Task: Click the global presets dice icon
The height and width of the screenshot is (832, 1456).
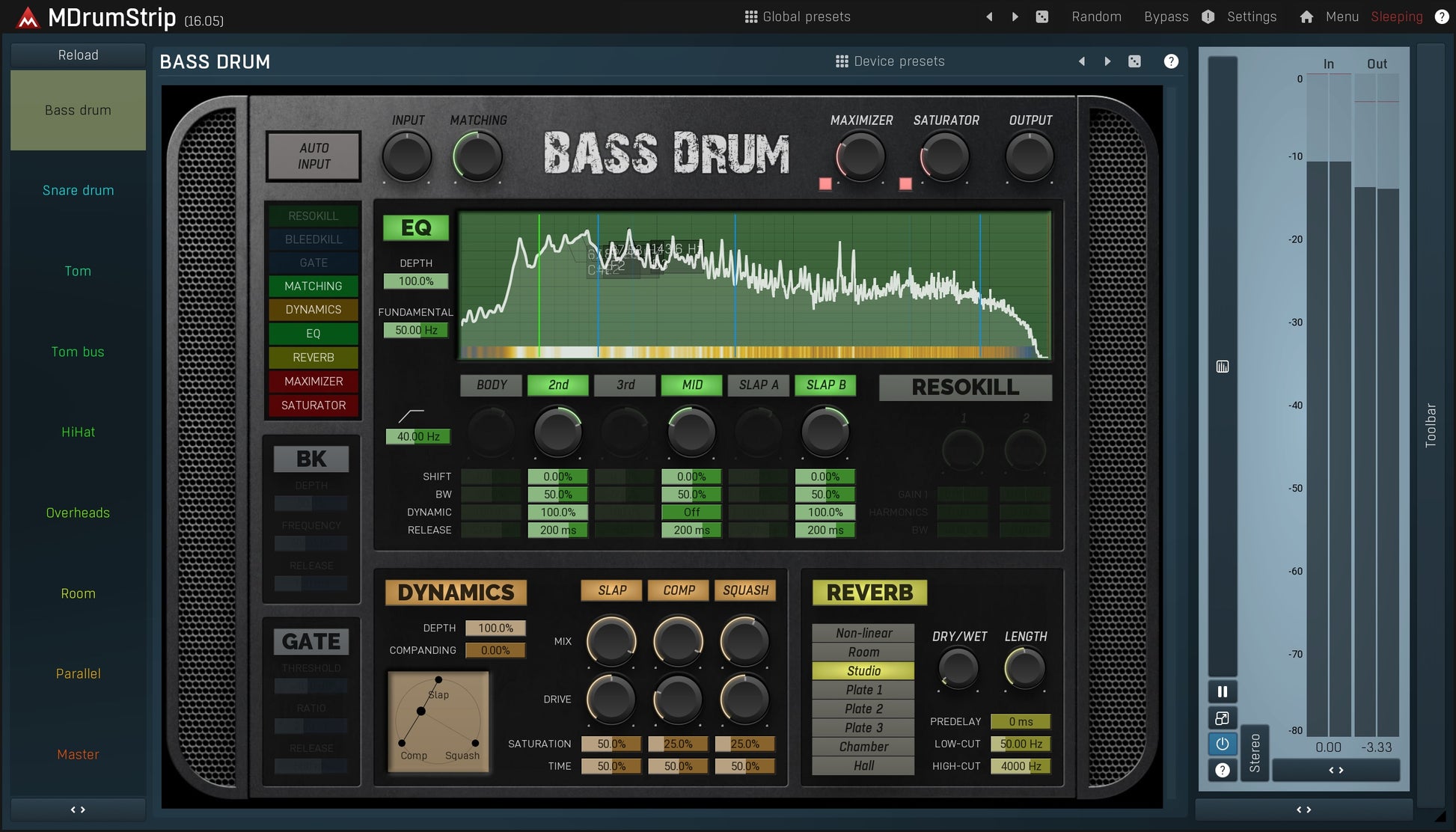Action: [x=1041, y=16]
